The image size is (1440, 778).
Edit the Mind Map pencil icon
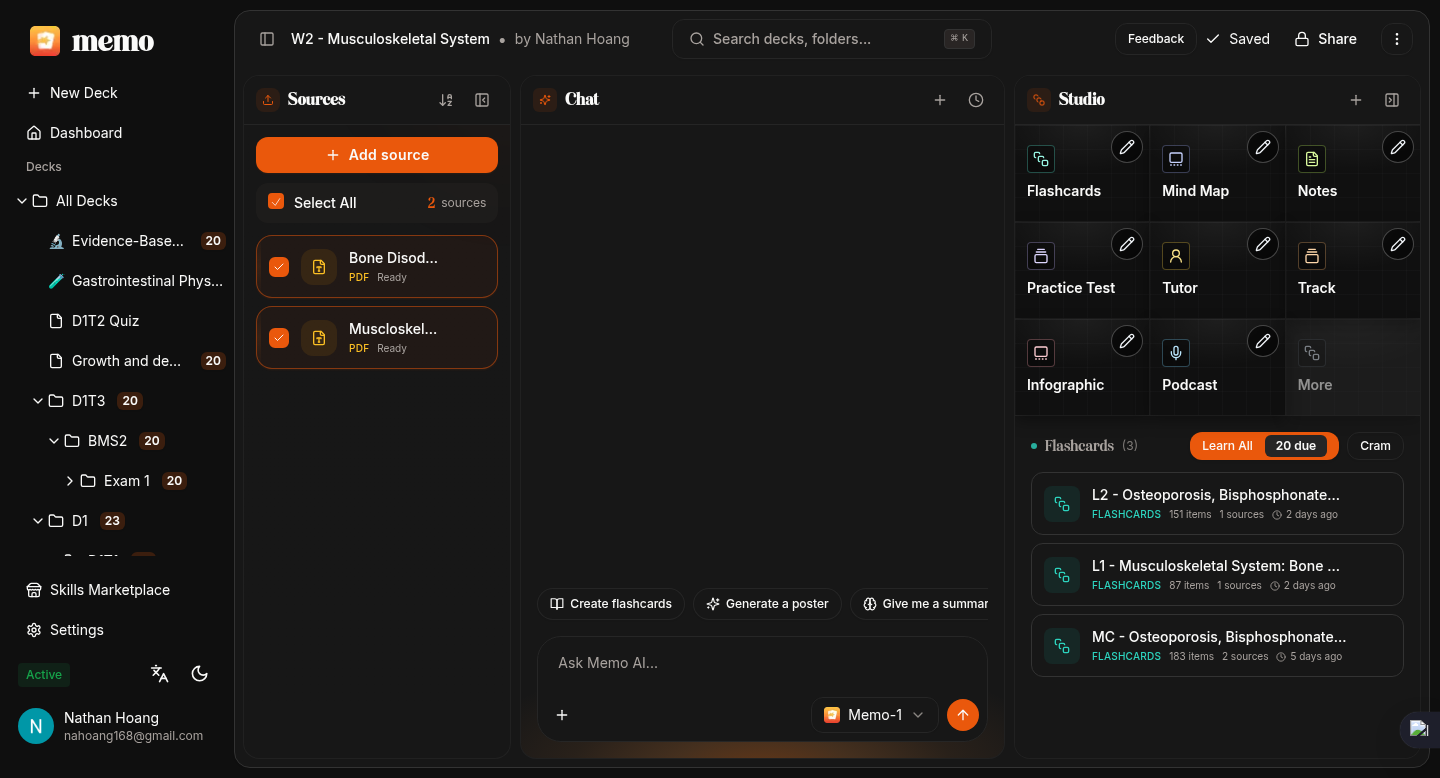click(x=1263, y=147)
